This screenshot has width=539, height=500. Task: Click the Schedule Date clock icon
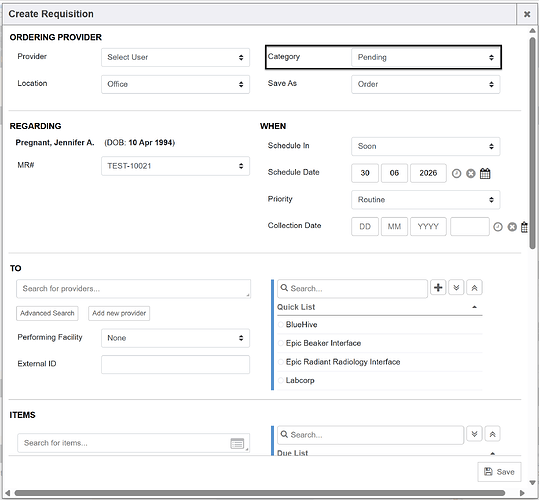pyautogui.click(x=456, y=174)
